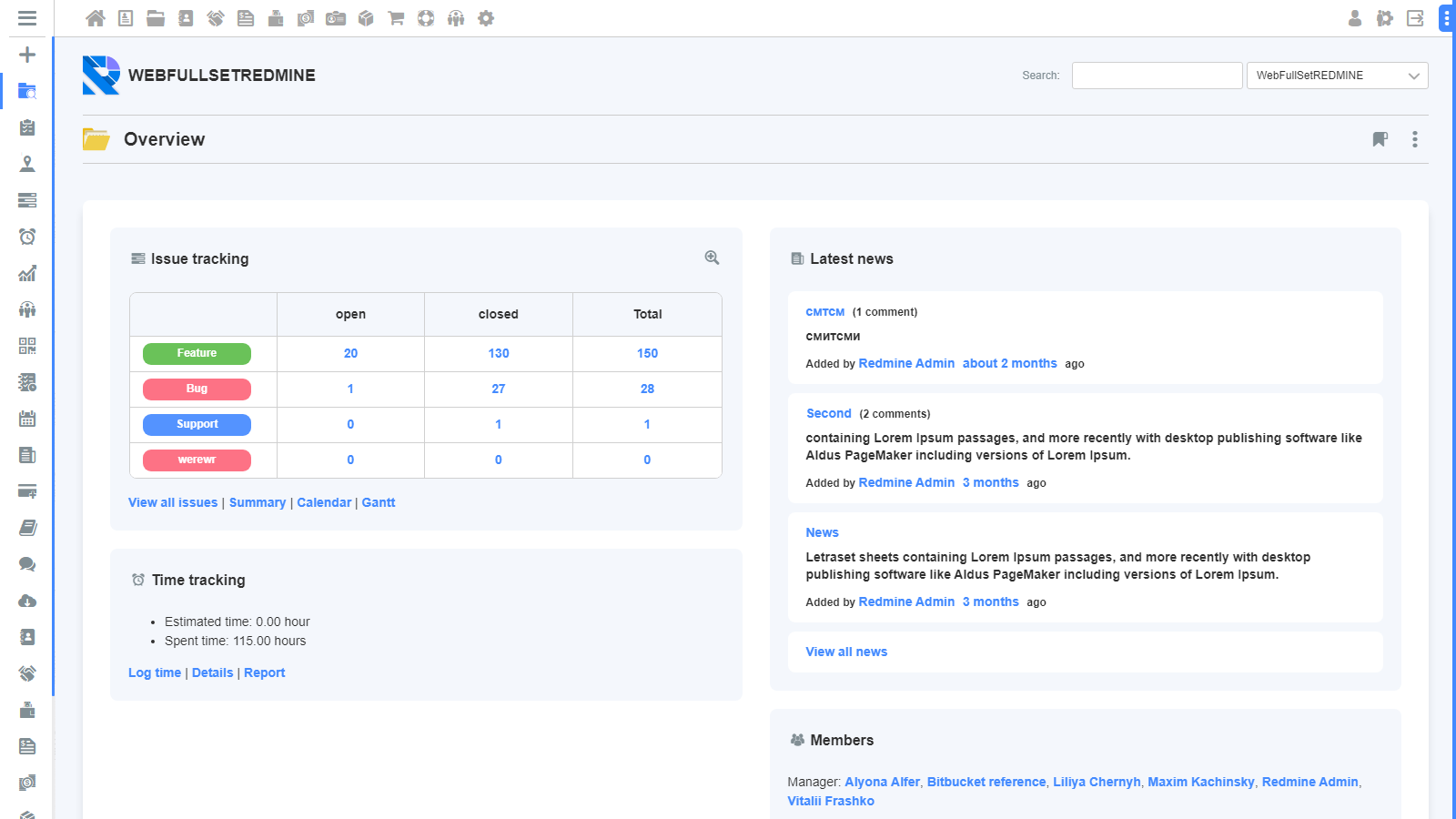Toggle the bookmark flag on the Overview page
1456x819 pixels.
click(x=1379, y=139)
